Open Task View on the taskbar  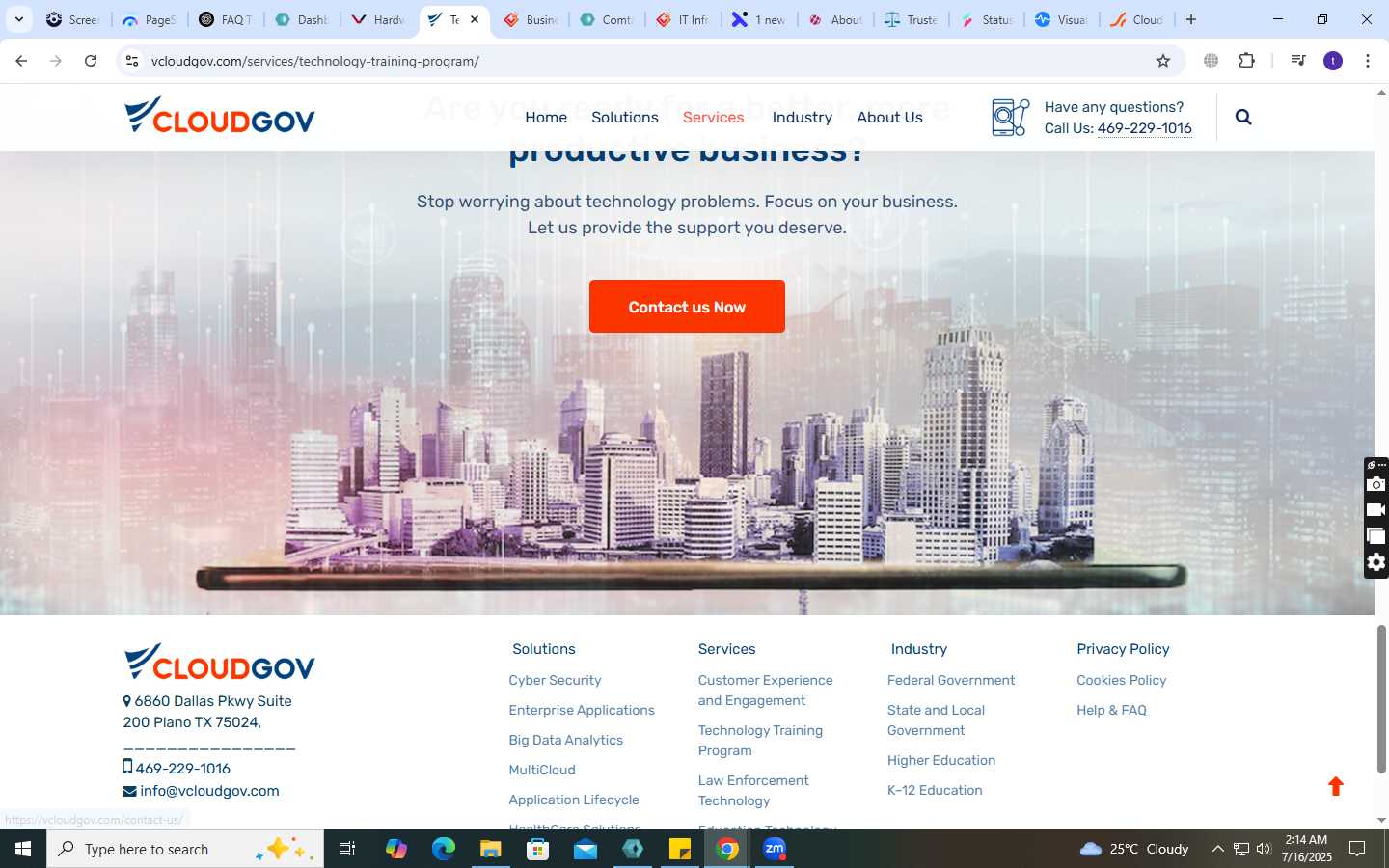click(x=347, y=849)
